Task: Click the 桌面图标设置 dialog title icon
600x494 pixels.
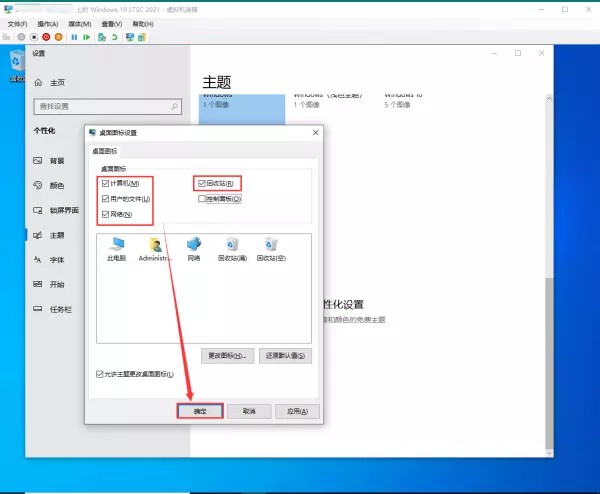Action: coord(92,132)
